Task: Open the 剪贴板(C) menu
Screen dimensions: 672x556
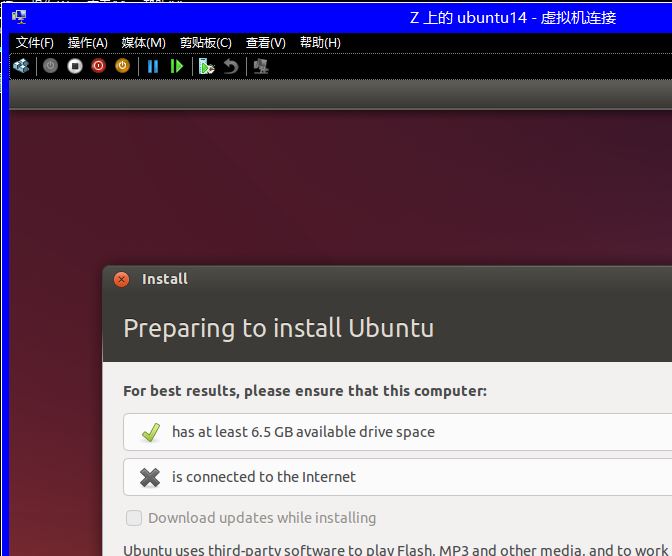Action: pos(206,43)
